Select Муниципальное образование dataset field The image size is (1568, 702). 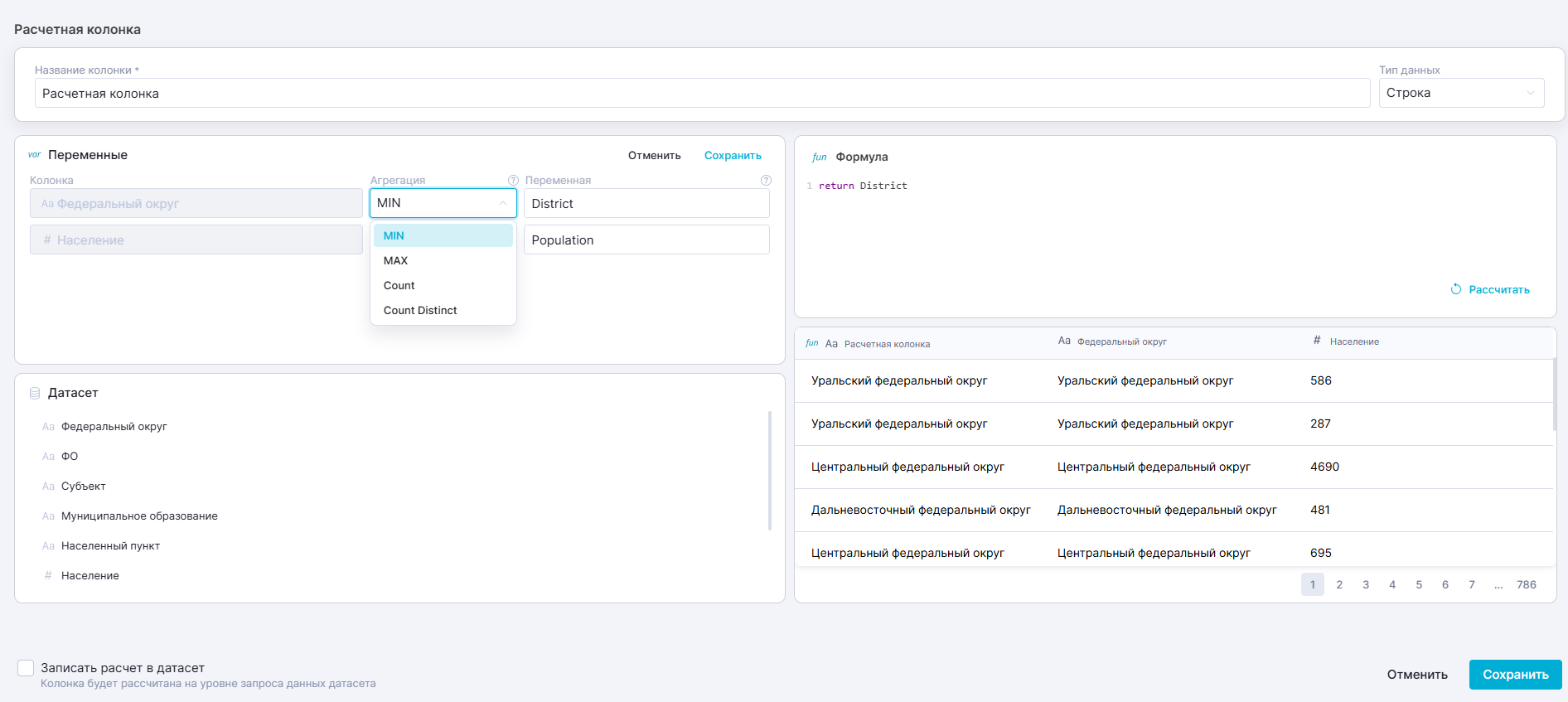click(x=139, y=516)
